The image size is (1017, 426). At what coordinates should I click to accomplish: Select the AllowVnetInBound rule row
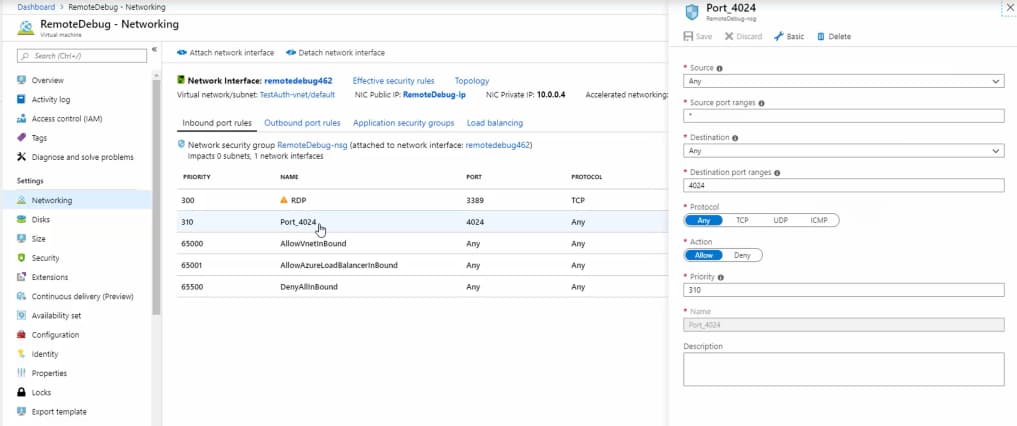click(422, 244)
